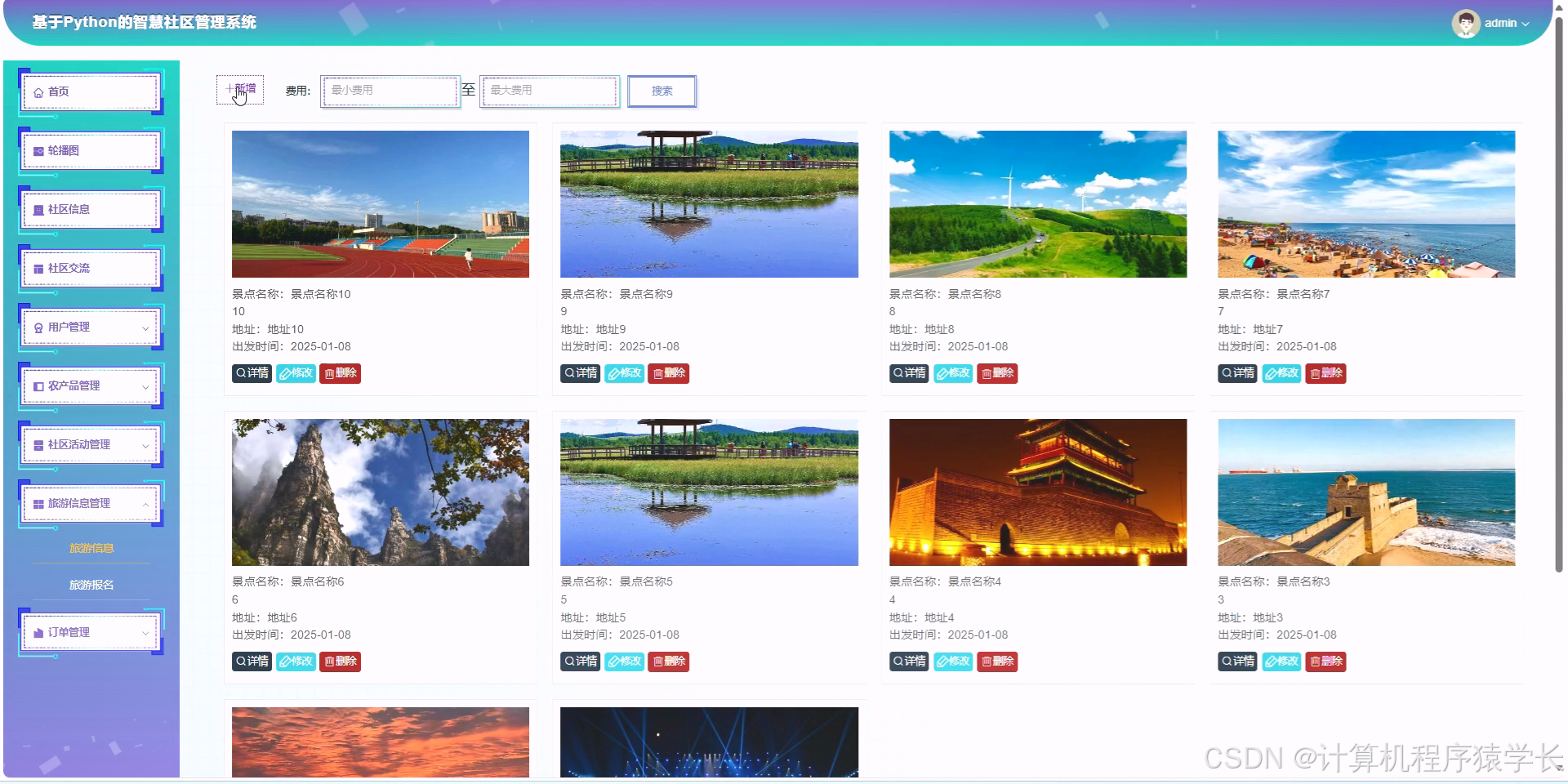
Task: Collapse the 旅游信息管理 submenu chevron
Action: (x=145, y=505)
